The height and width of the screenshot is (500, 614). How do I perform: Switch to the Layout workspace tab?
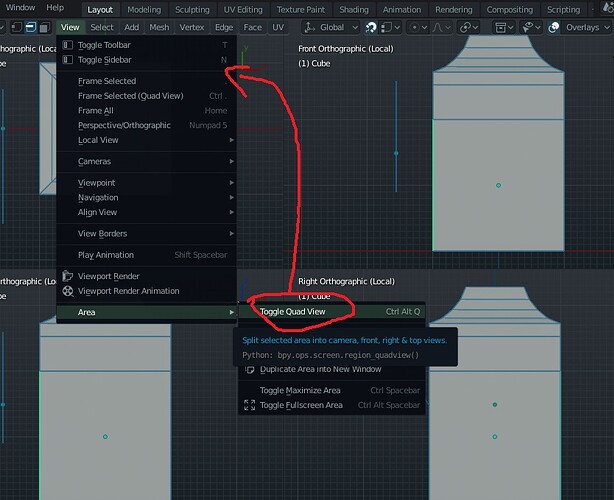[100, 10]
